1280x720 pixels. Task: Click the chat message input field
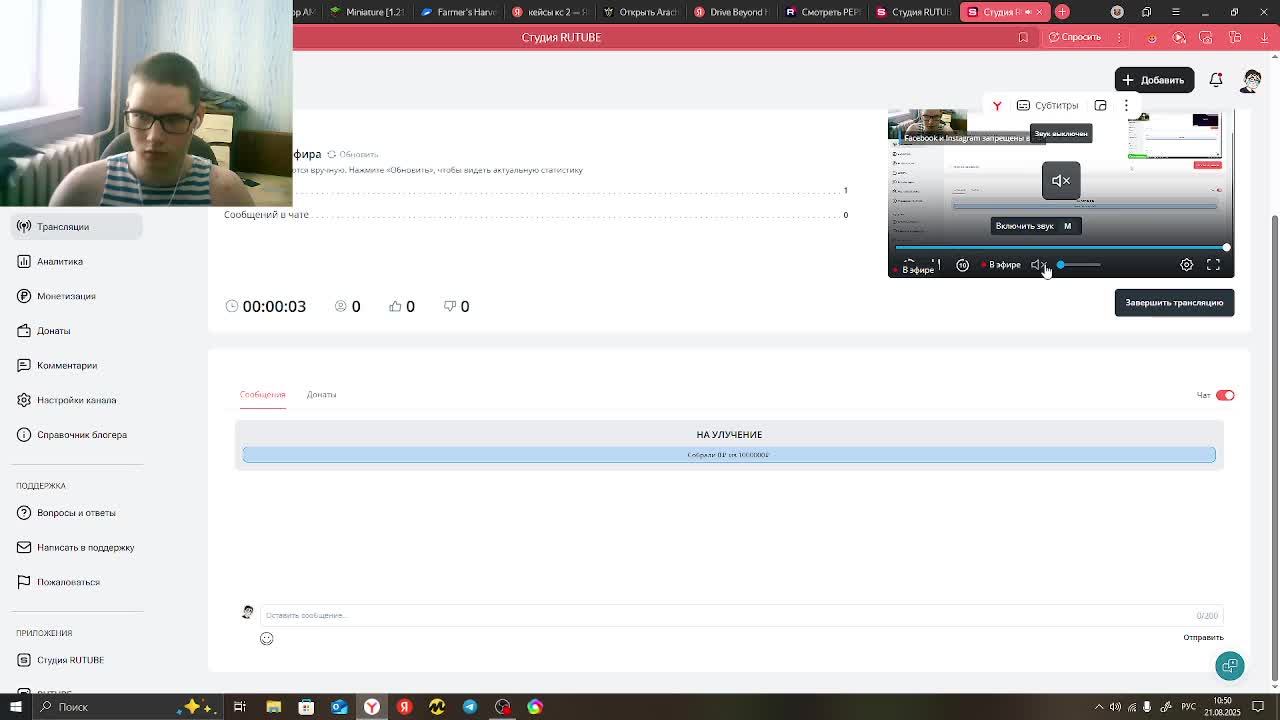[740, 615]
